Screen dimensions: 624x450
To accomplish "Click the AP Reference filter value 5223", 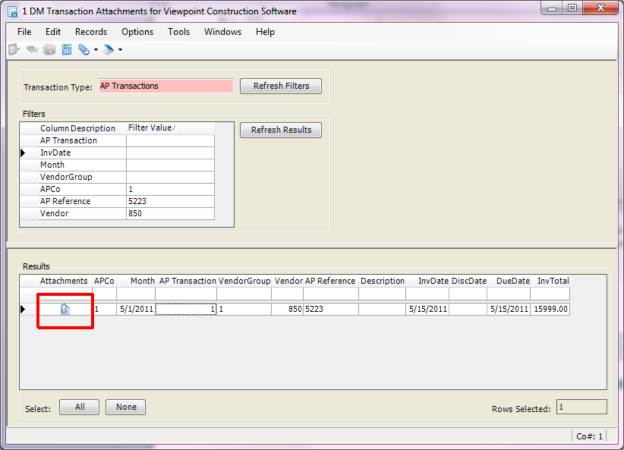I will pos(170,201).
